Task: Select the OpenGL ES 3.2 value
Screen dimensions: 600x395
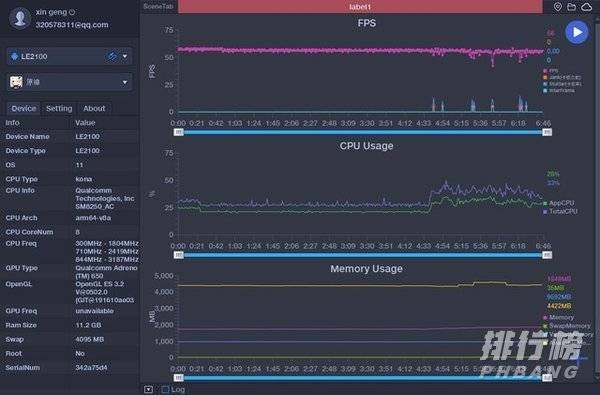Action: [104, 292]
